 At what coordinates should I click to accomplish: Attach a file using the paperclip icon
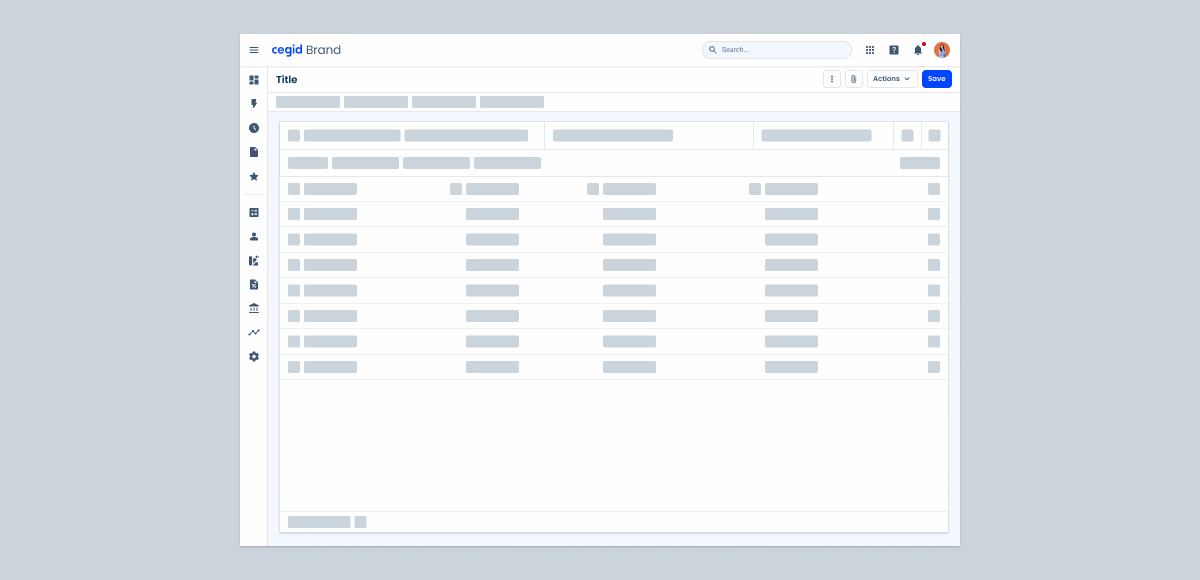854,78
